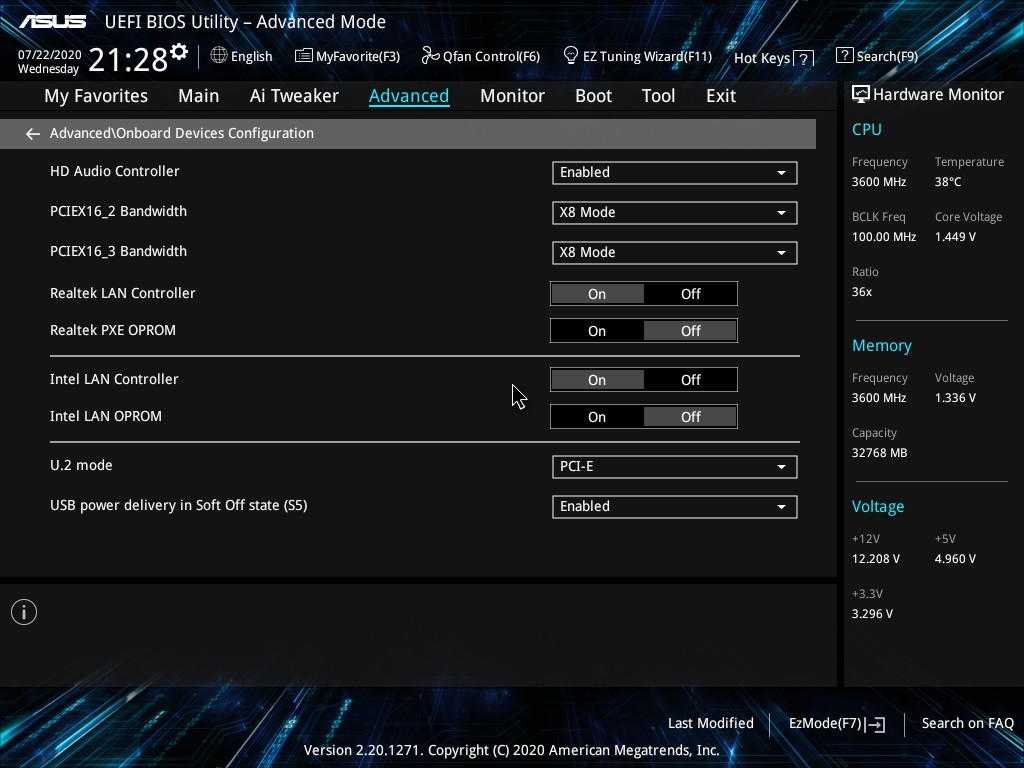Set Intel LAN OPROM to On
This screenshot has width=1024, height=768.
(597, 417)
